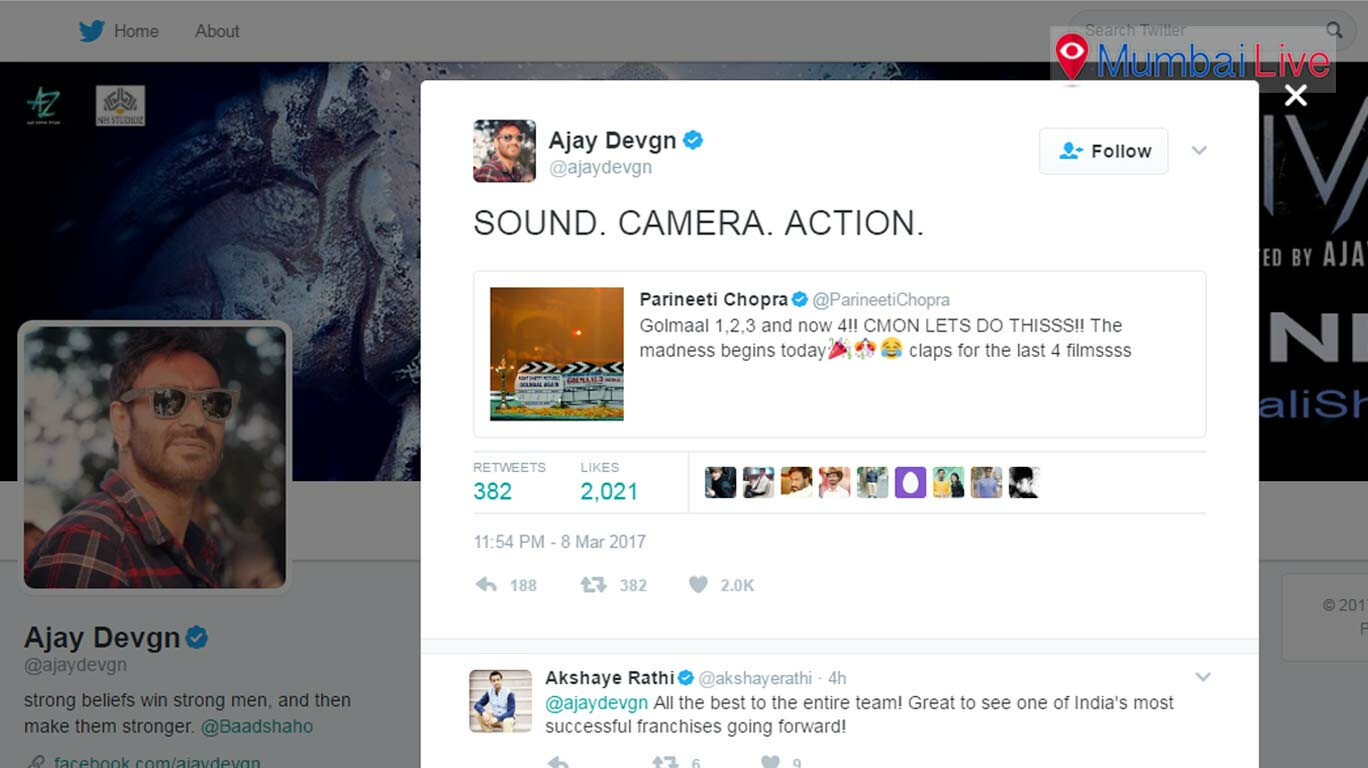Image resolution: width=1368 pixels, height=768 pixels.
Task: Open the last liker avatar in the row
Action: [1024, 482]
